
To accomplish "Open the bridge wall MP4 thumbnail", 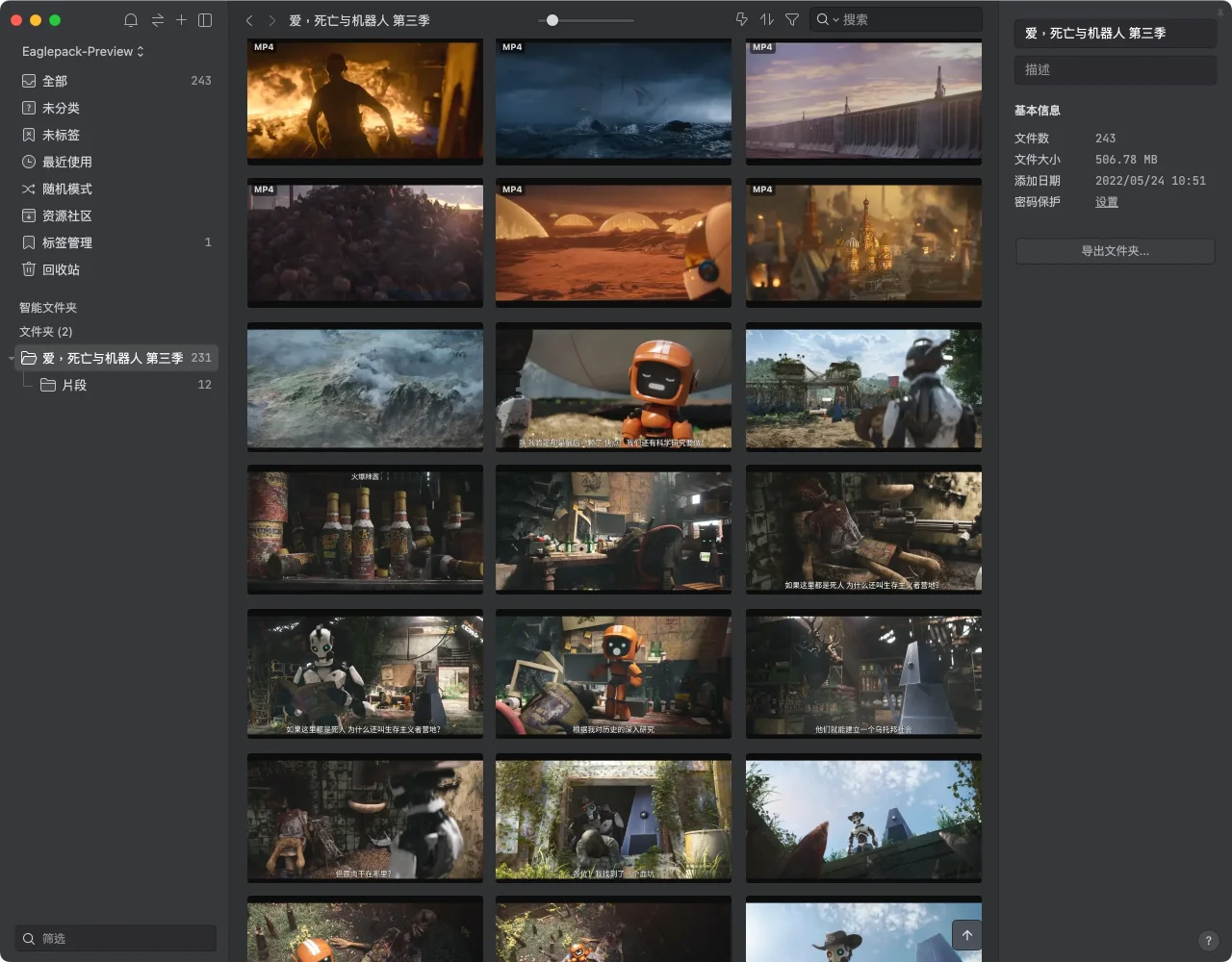I will coord(863,101).
